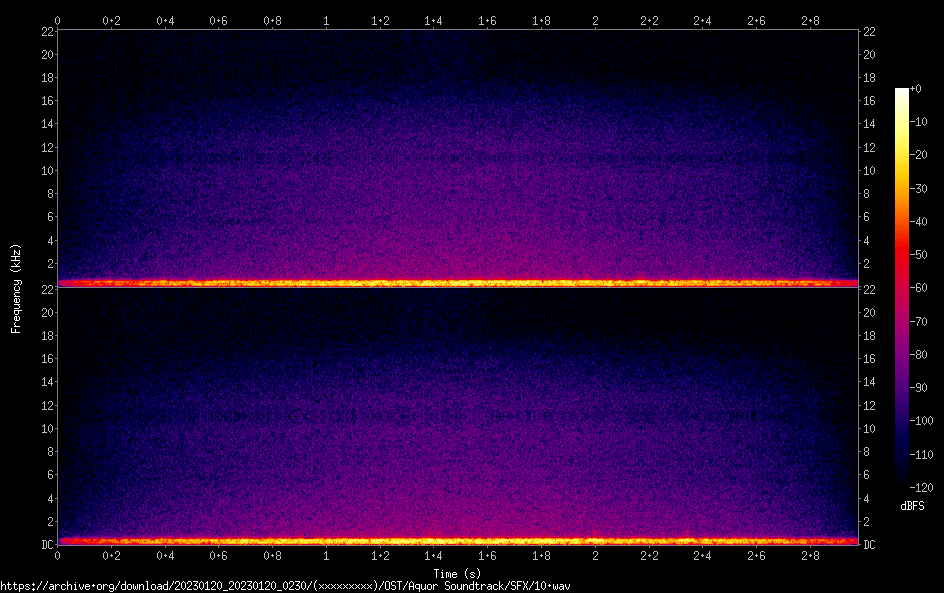Click the -60 label on the dBFS scale

(x=916, y=288)
